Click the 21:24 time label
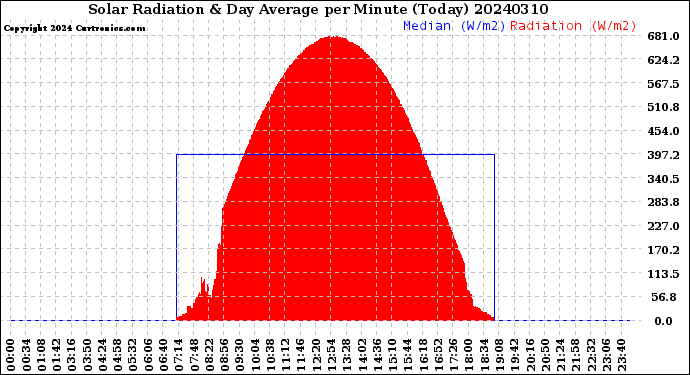The width and height of the screenshot is (690, 375). coord(561,355)
